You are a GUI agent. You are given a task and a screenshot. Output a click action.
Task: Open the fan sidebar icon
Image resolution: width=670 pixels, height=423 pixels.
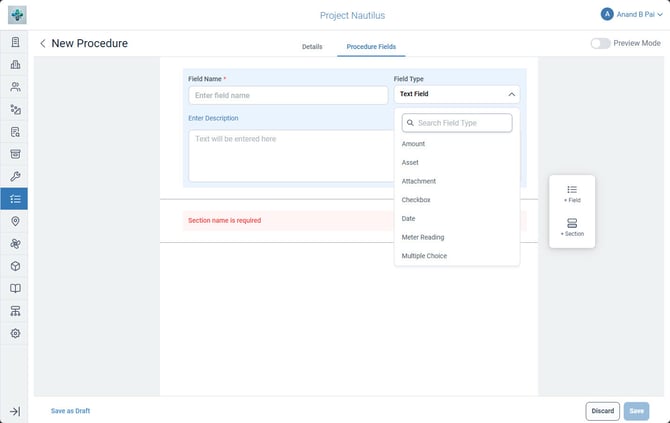[15, 244]
